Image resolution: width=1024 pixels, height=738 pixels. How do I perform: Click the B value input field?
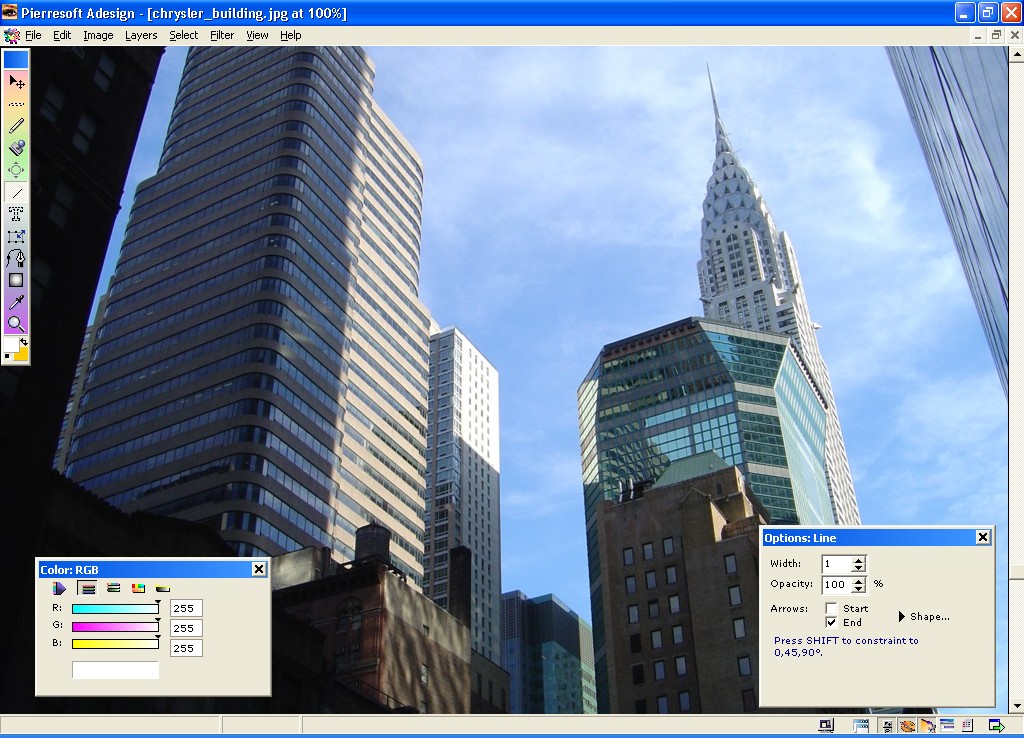(x=186, y=648)
